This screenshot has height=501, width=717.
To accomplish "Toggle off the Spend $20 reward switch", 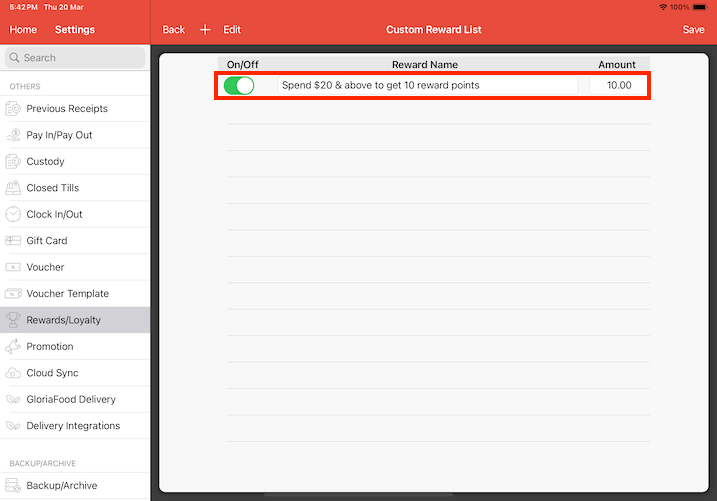I will click(239, 85).
